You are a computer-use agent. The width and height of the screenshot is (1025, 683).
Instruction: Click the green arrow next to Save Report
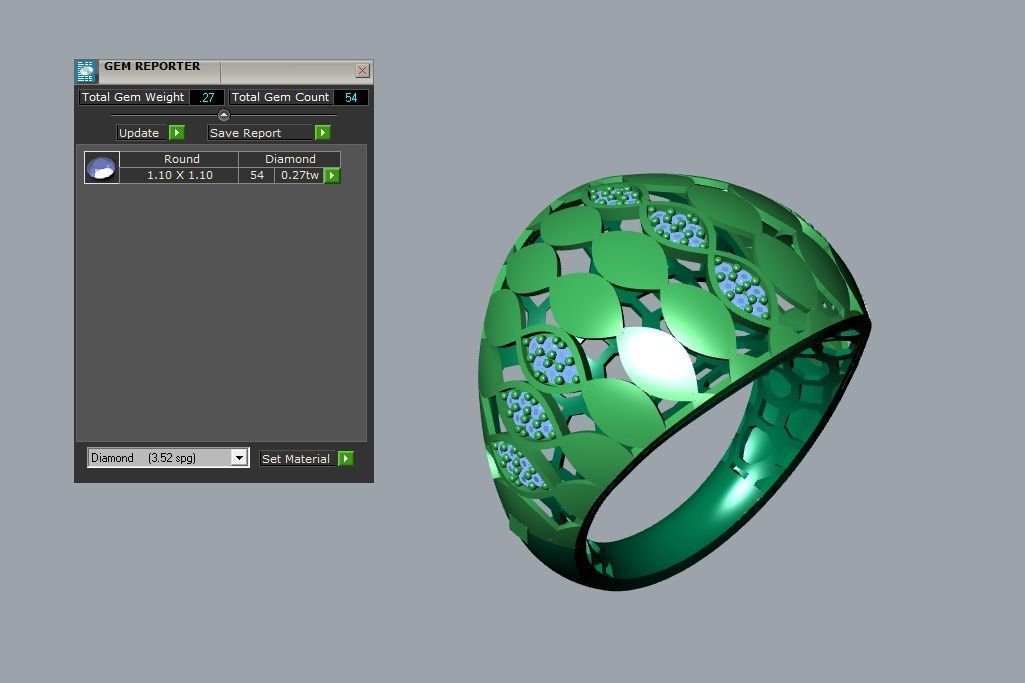[322, 133]
